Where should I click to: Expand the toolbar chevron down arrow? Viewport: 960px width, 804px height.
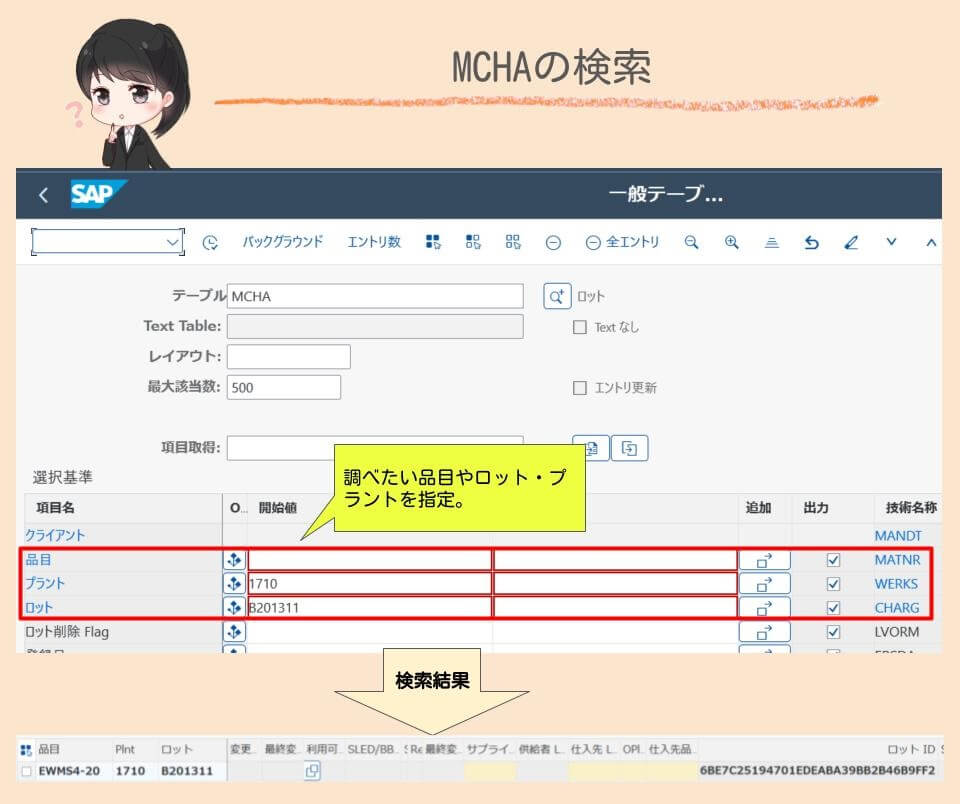click(x=892, y=242)
